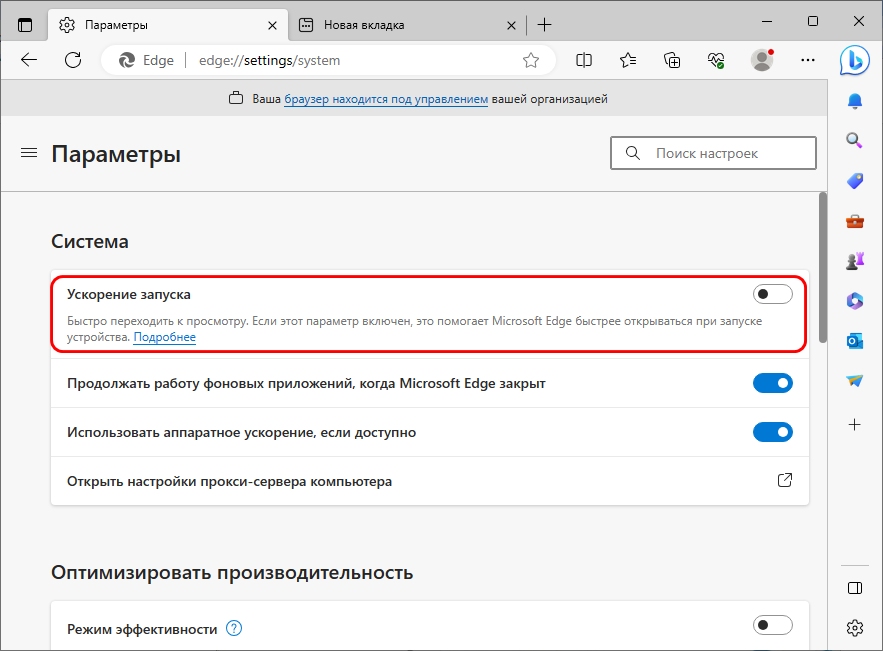Open the Bing Copilot sidebar icon
This screenshot has width=883, height=651.
pyautogui.click(x=855, y=60)
